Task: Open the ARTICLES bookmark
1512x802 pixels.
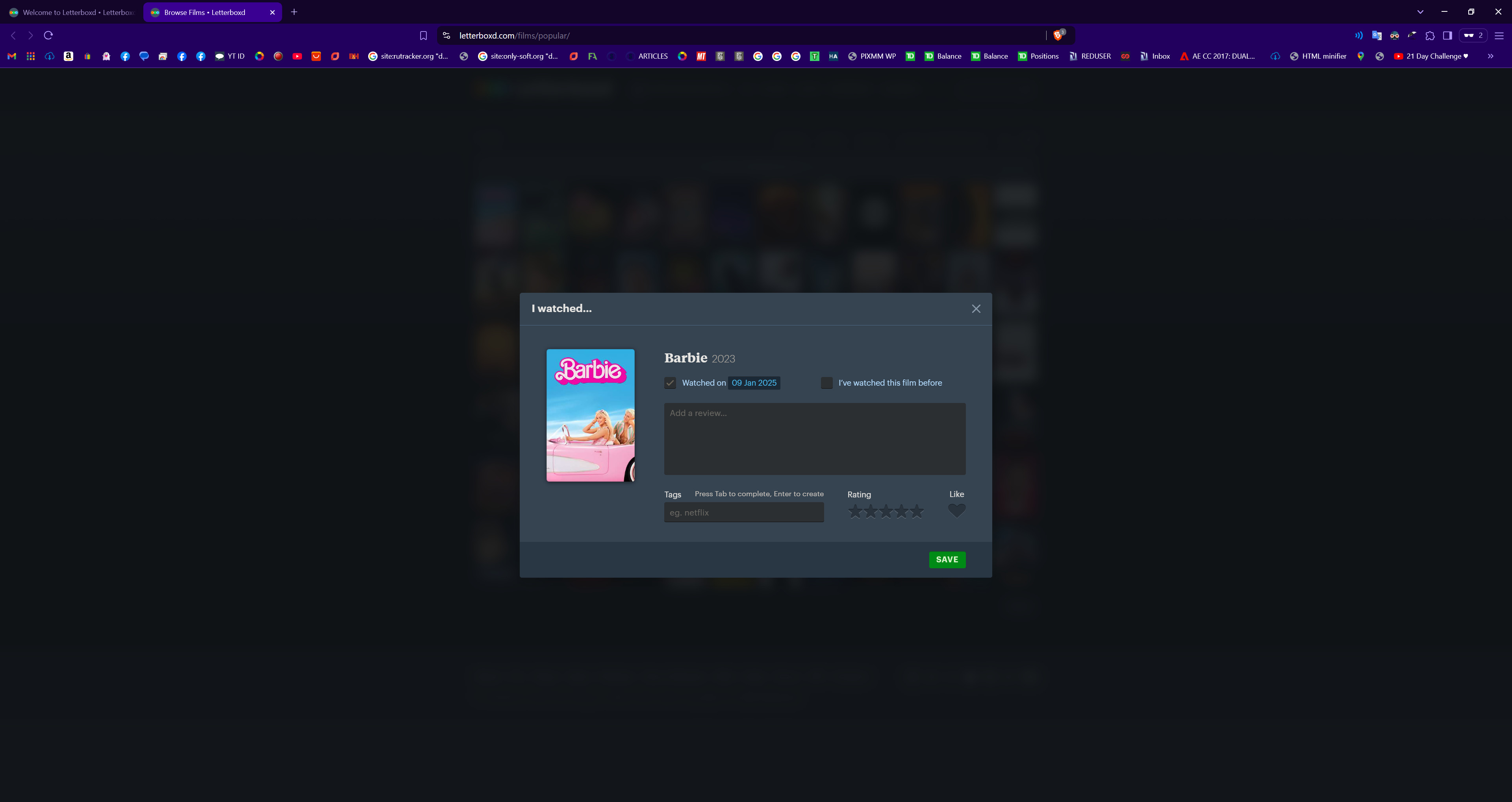Action: tap(647, 56)
